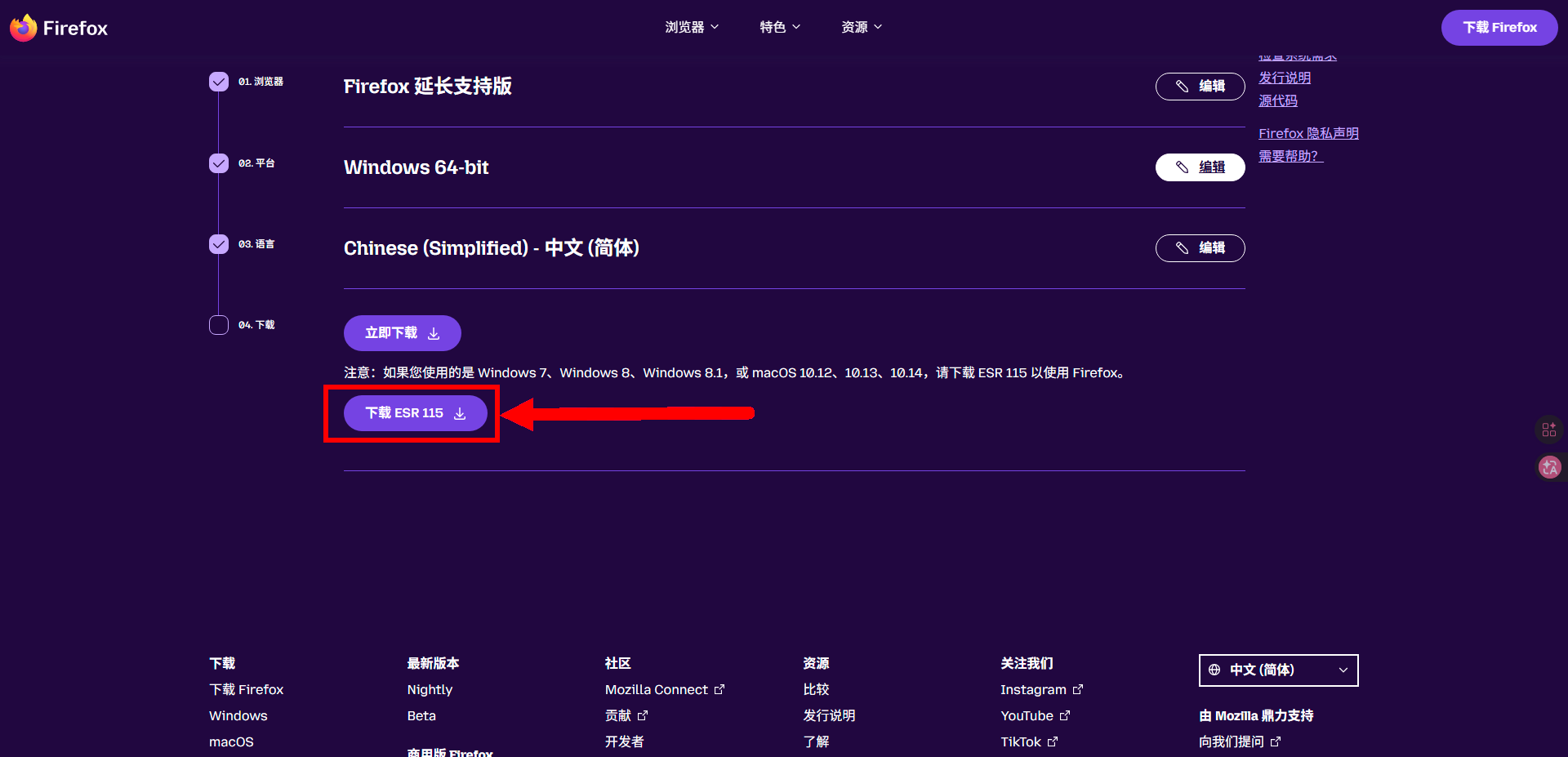Edit the Firefox 延长支持版 browser selection
The height and width of the screenshot is (757, 1568).
1200,86
